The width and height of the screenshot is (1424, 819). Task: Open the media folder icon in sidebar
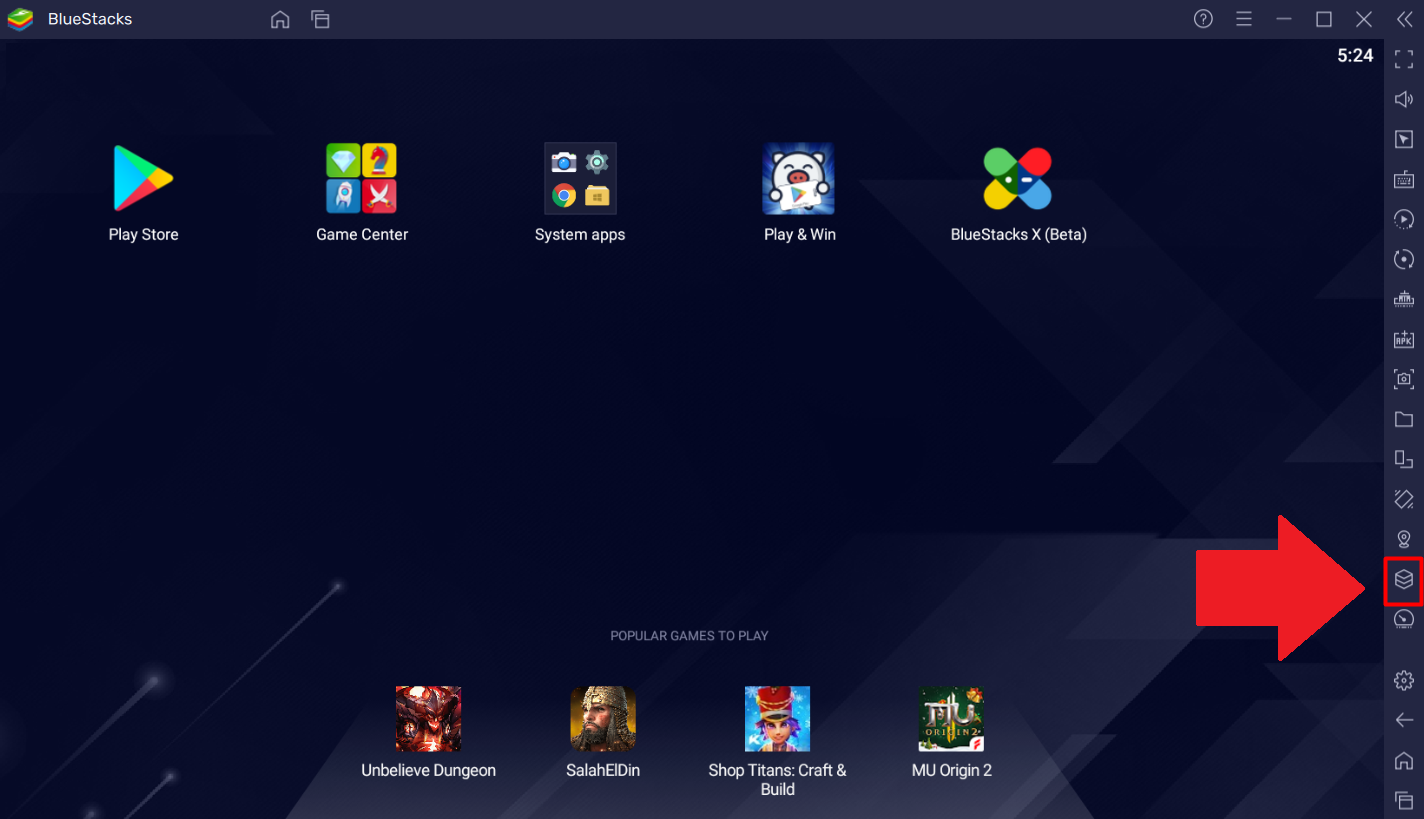click(x=1404, y=419)
